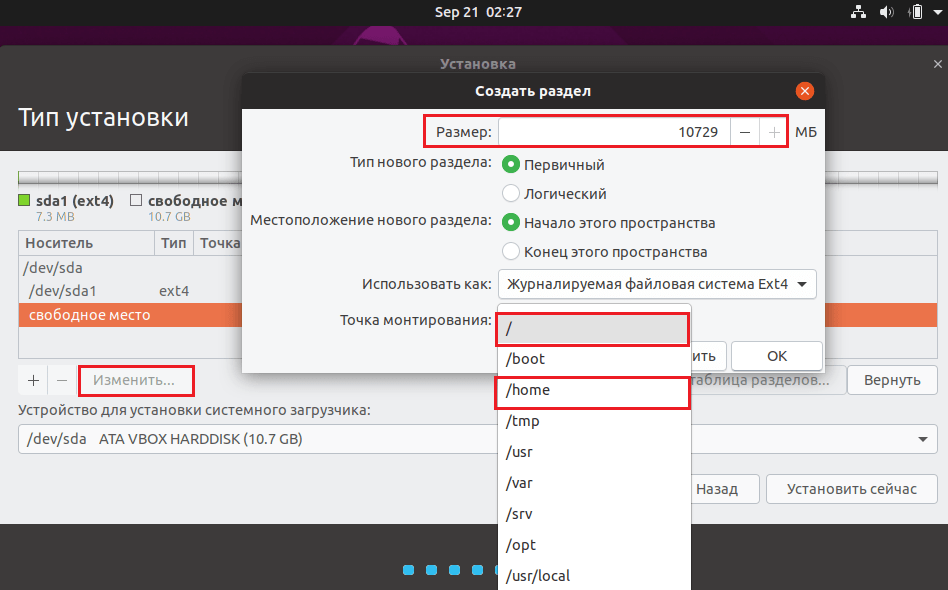Decrease partition size with minus button

pyautogui.click(x=745, y=132)
